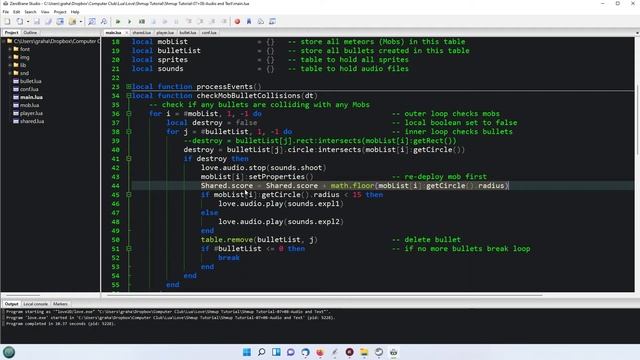640x360 pixels.
Task: Open the Project menu
Action: 60,12
